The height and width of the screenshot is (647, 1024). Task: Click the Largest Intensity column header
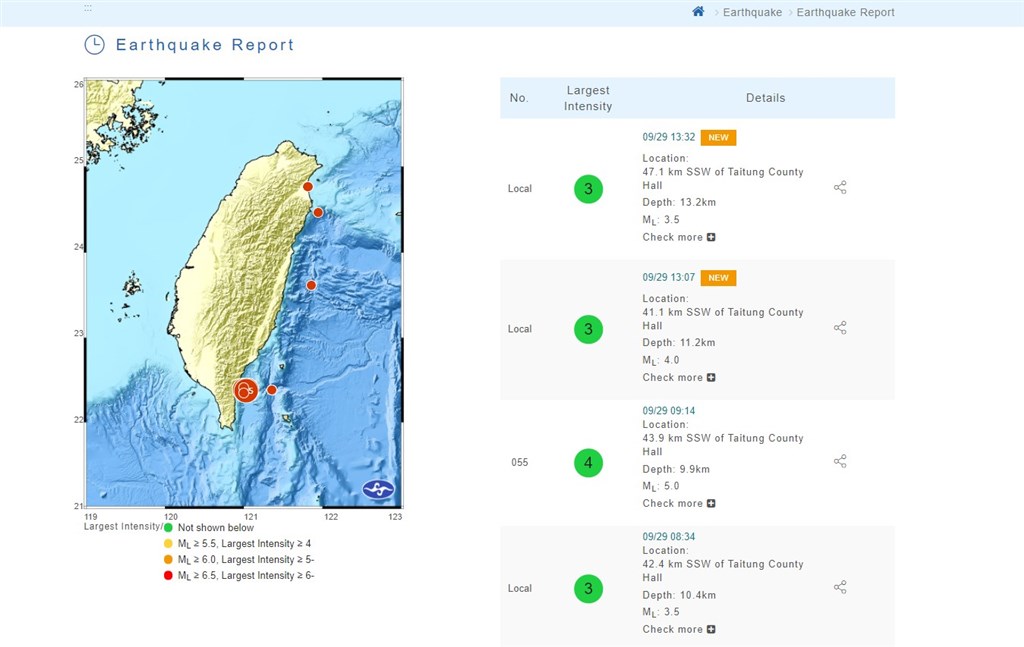point(588,98)
